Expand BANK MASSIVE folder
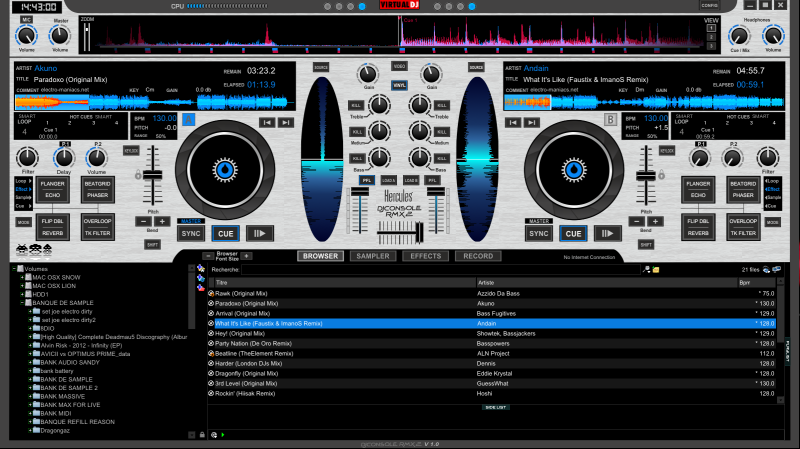 (30, 396)
